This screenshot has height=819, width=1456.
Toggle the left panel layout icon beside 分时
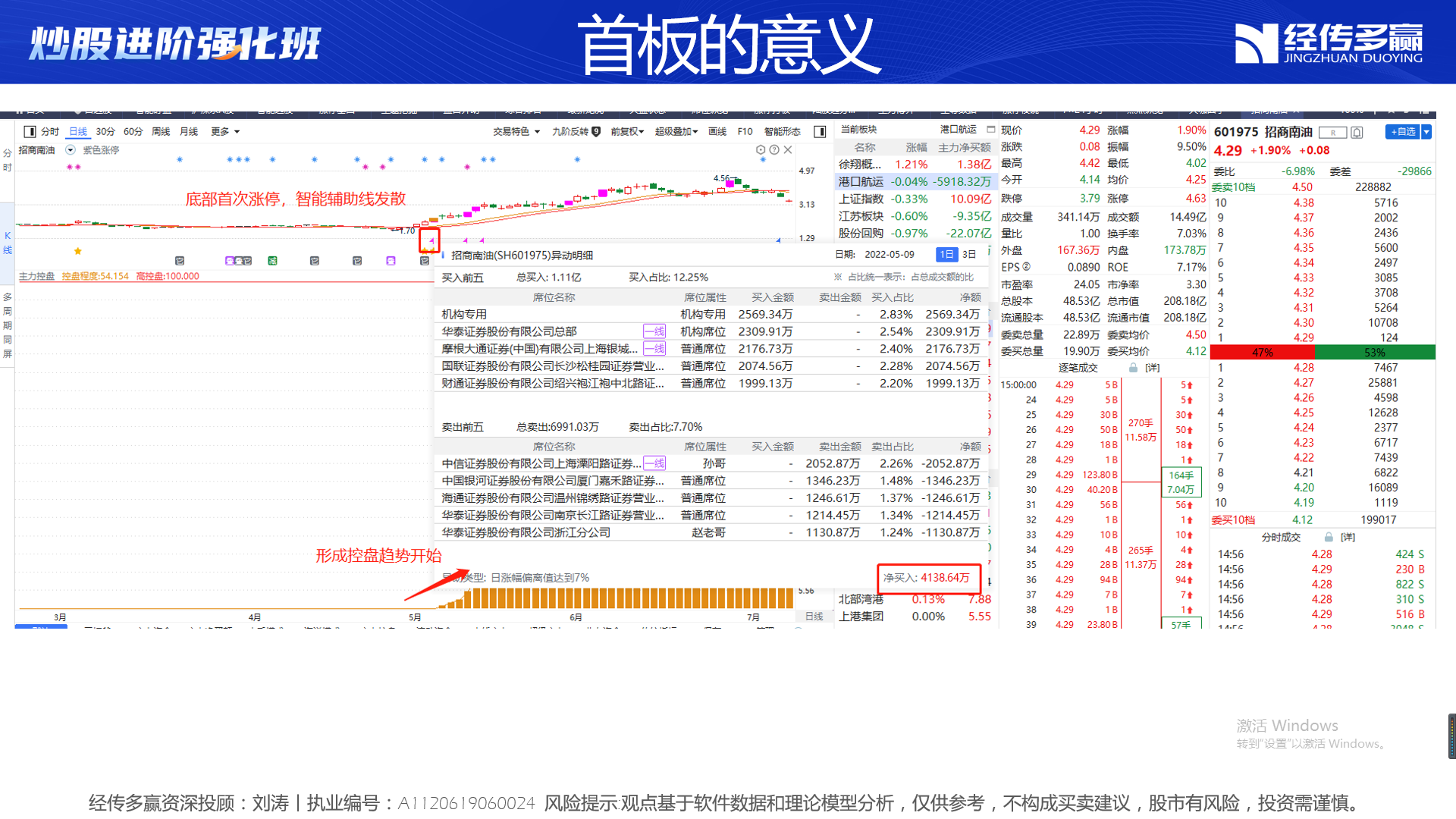[x=30, y=132]
